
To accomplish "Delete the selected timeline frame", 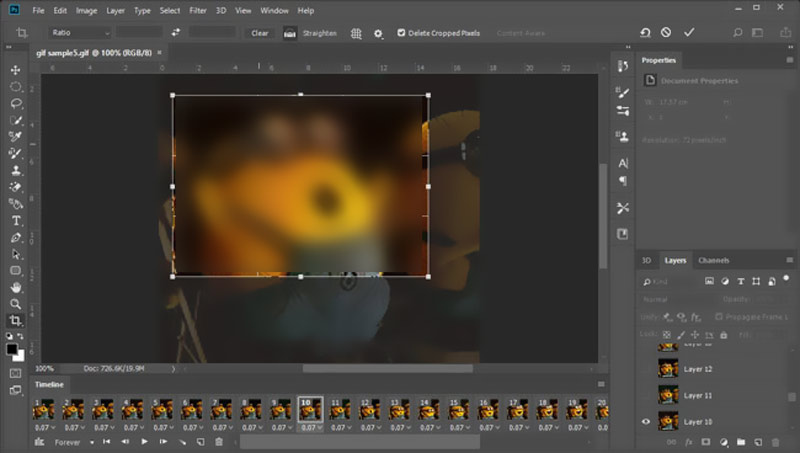I will click(x=219, y=442).
